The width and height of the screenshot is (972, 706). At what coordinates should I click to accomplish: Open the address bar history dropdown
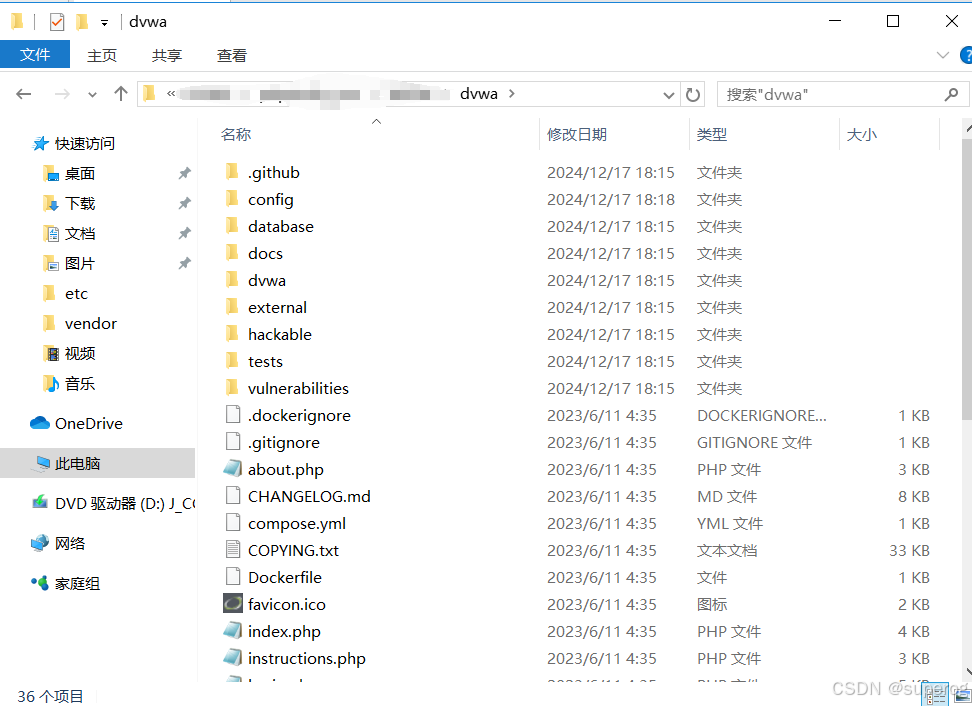(x=668, y=95)
